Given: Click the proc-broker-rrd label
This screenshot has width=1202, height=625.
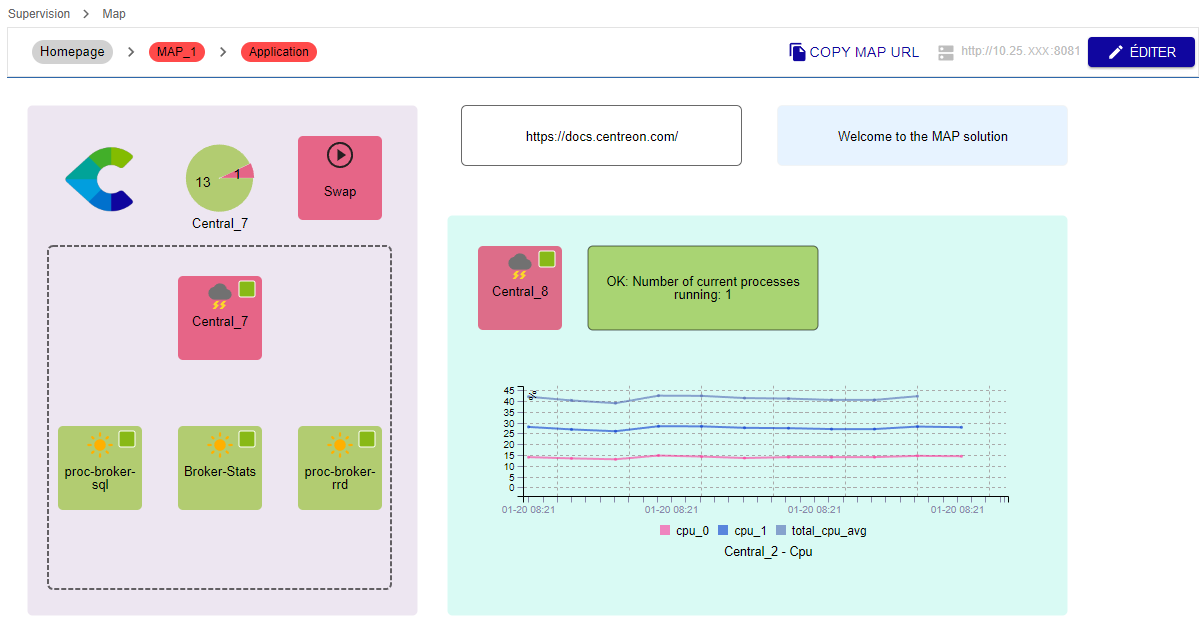Looking at the screenshot, I should pos(340,478).
